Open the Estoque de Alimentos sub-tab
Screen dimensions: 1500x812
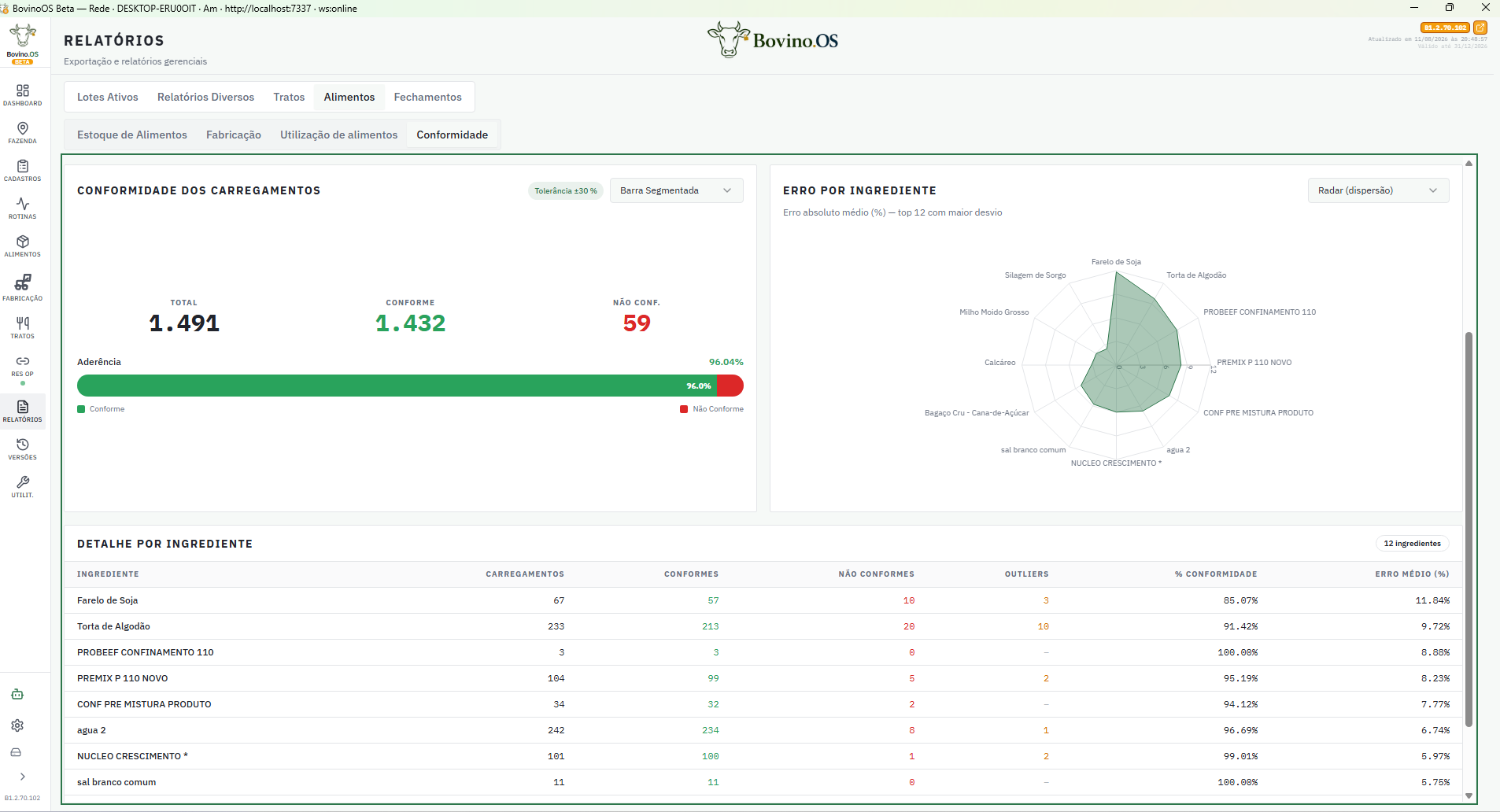pos(132,135)
